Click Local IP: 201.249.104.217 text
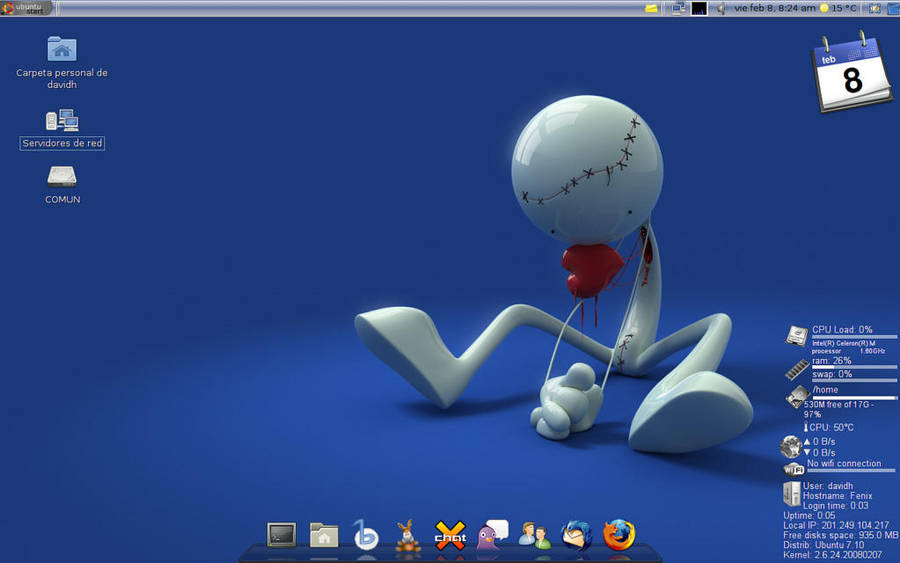This screenshot has width=900, height=563. click(x=836, y=525)
